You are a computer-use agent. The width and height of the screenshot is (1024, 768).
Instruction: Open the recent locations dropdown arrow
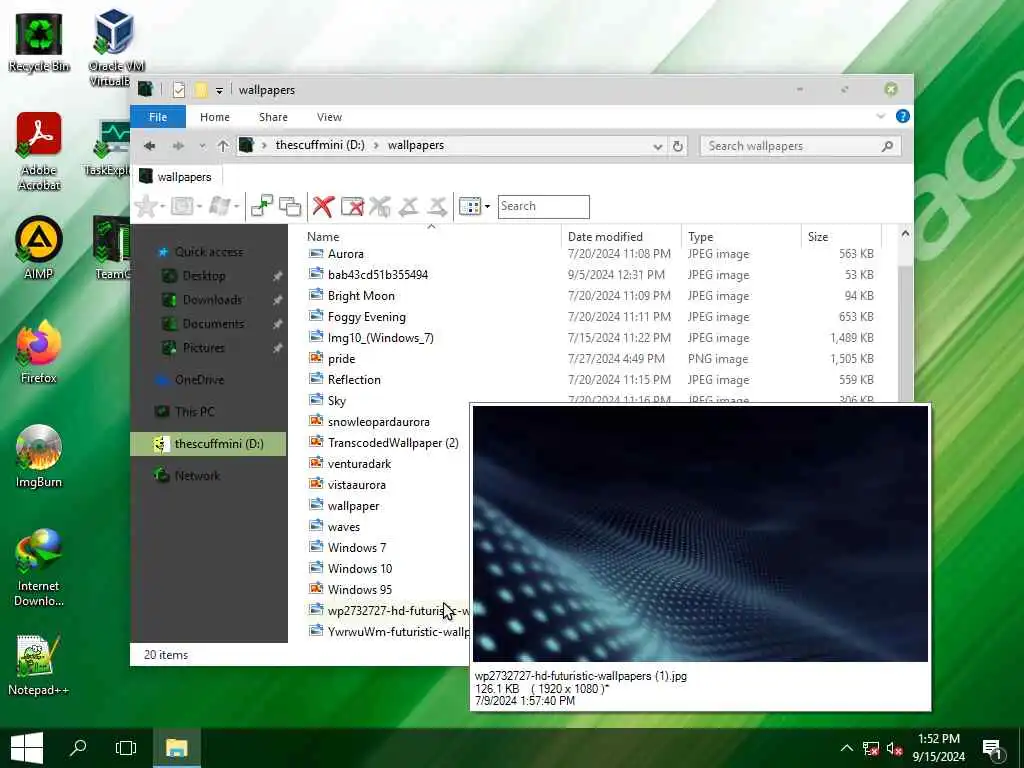[202, 146]
